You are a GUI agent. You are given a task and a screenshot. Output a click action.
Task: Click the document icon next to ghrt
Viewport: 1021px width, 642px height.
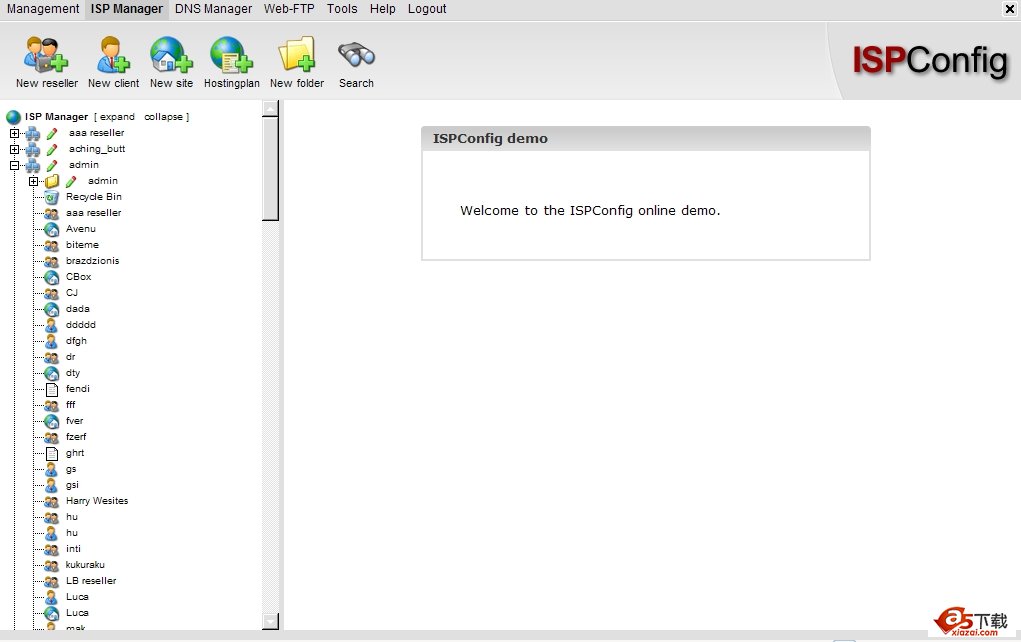[52, 453]
